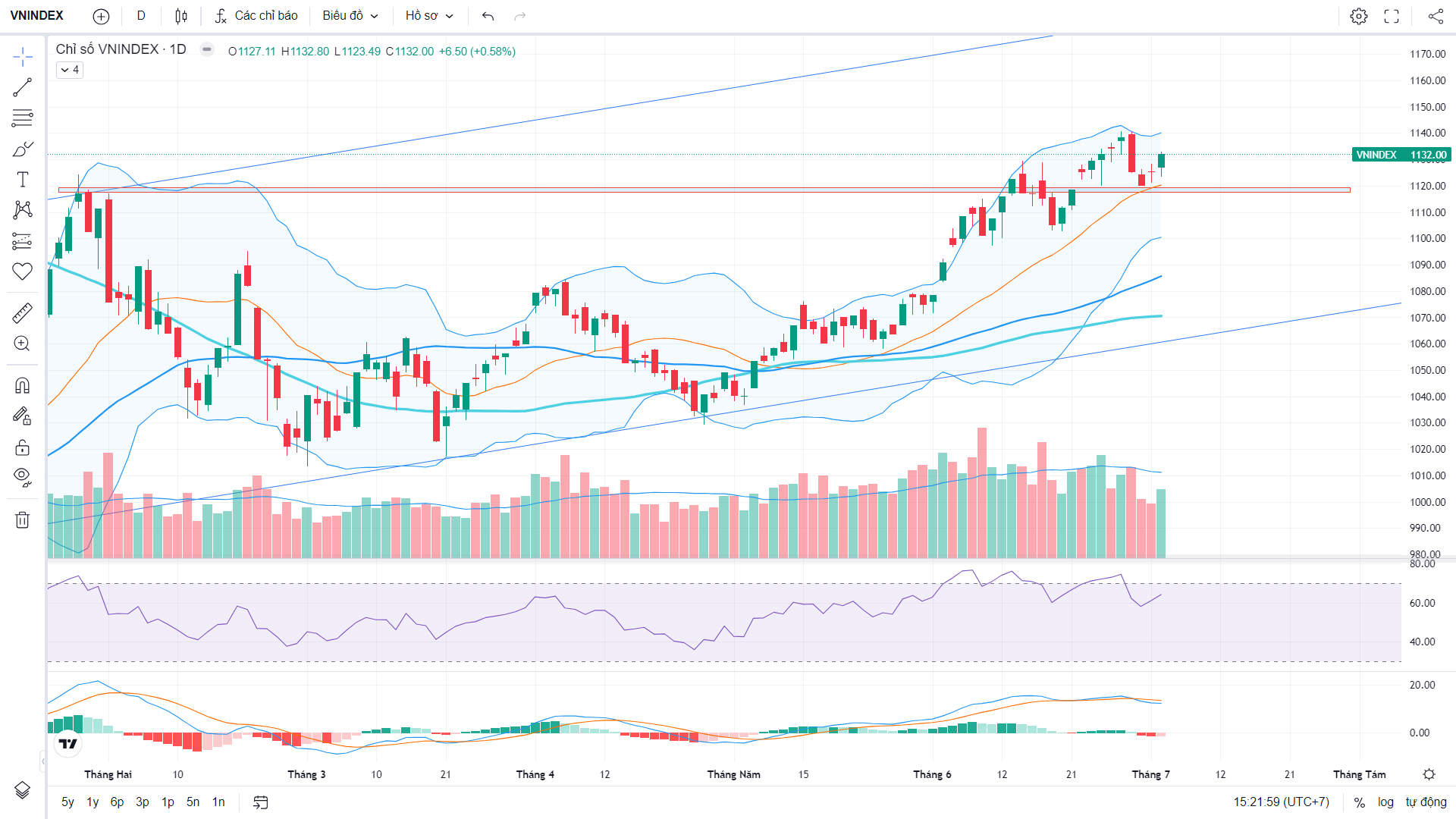Select the 6p time range
The image size is (1456, 819).
click(x=117, y=802)
